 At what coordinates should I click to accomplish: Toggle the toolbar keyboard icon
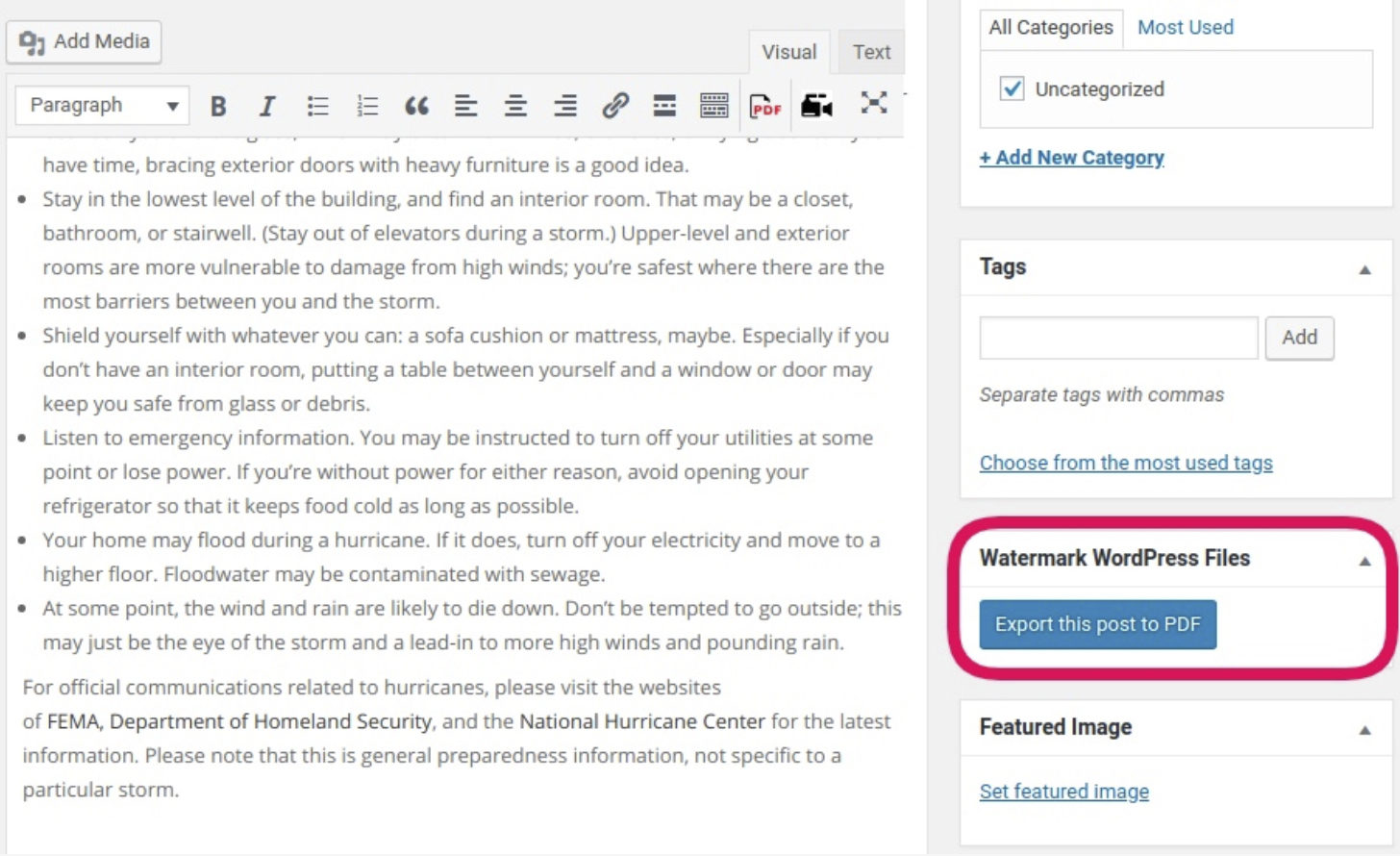pos(714,106)
